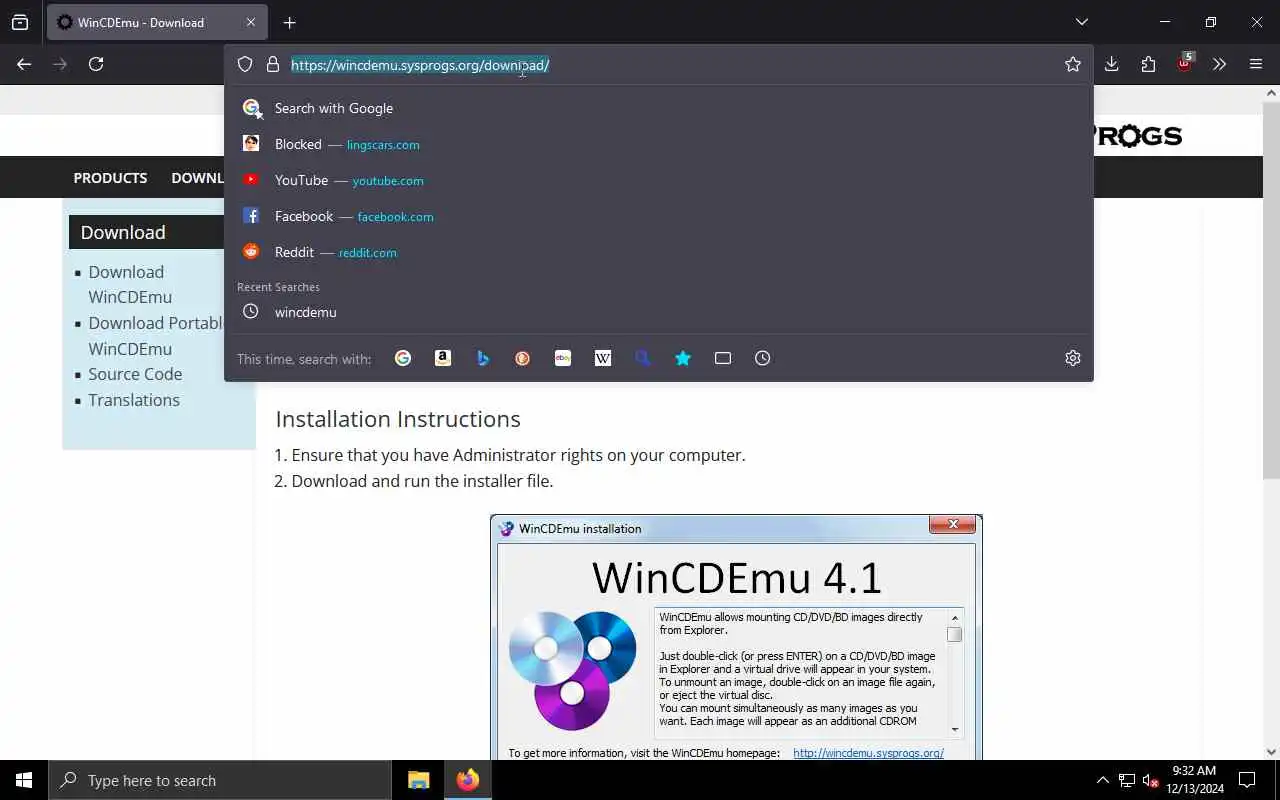Open the Firefox downloads panel
The image size is (1280, 800).
point(1111,64)
